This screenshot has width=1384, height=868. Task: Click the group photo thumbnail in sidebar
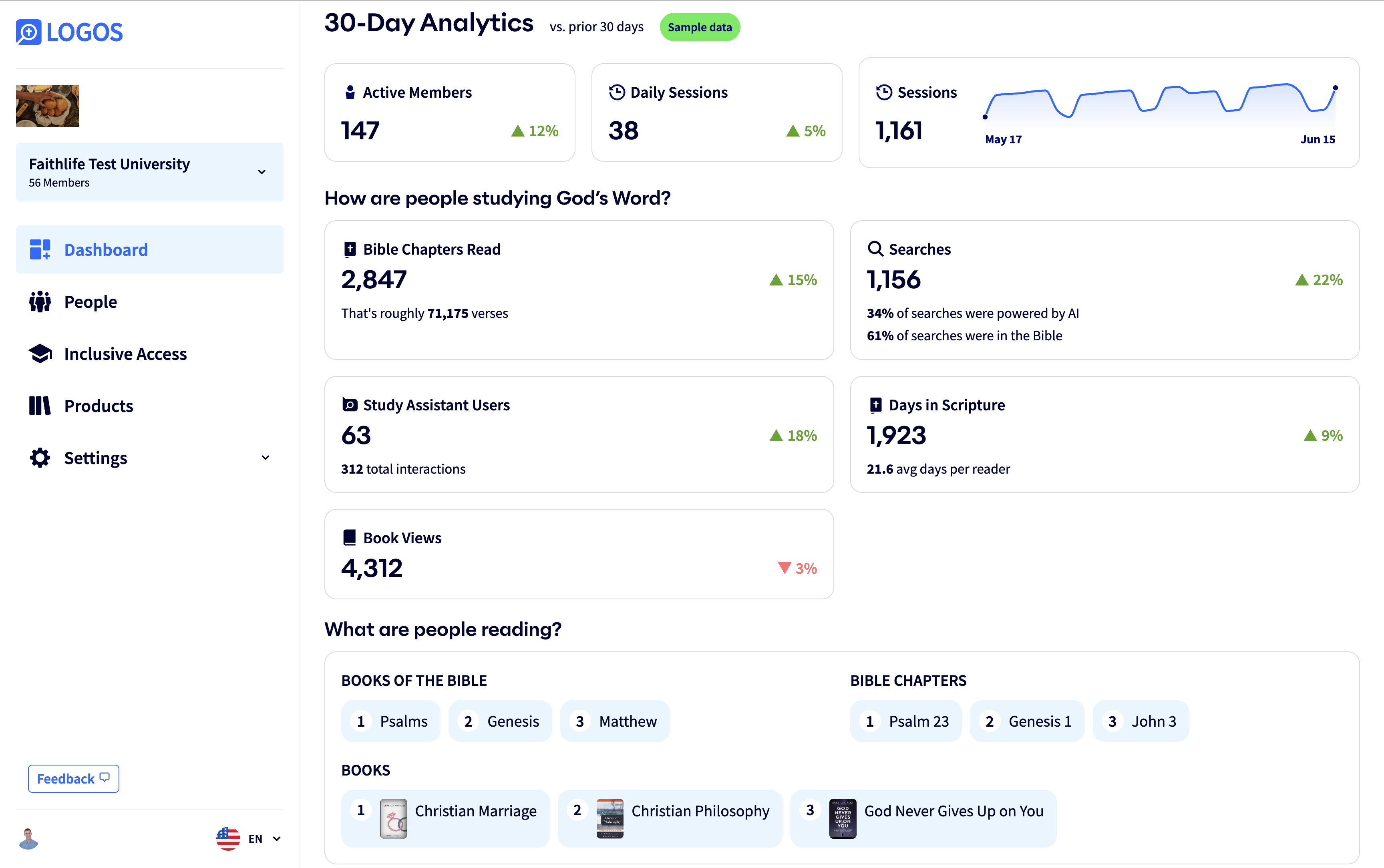point(48,106)
